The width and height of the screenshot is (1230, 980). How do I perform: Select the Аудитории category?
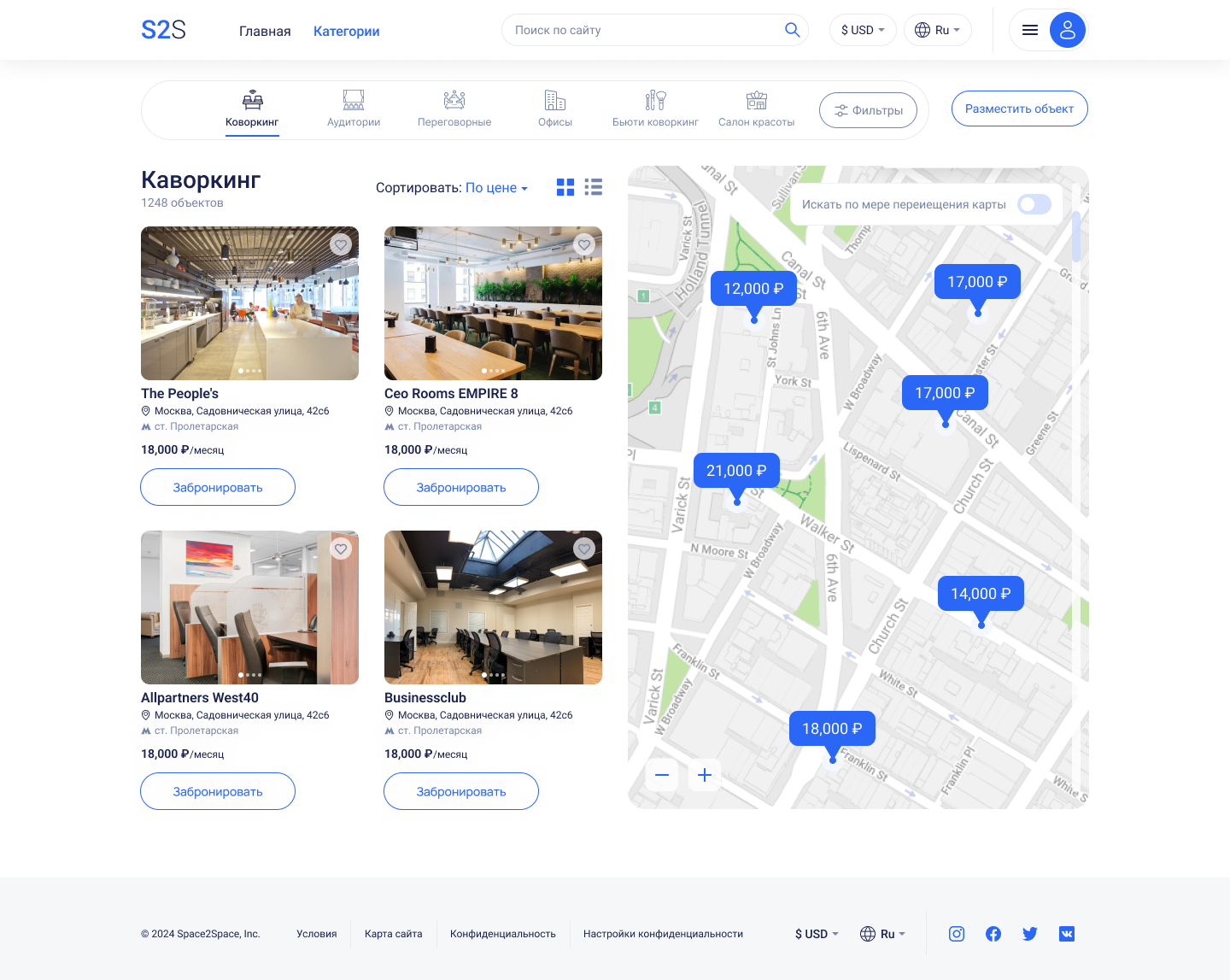(x=354, y=109)
